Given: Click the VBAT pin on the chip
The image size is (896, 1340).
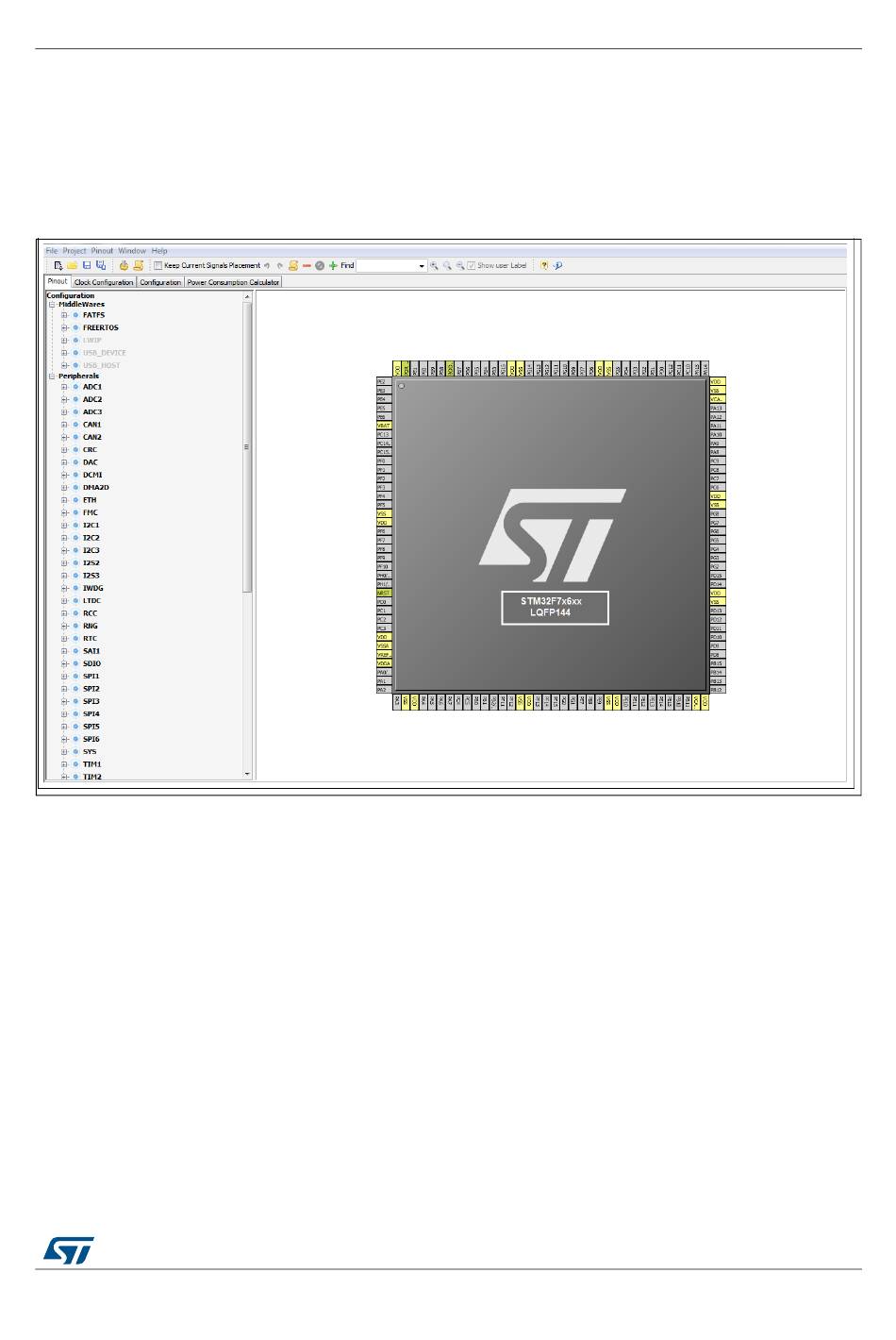Looking at the screenshot, I should pyautogui.click(x=384, y=426).
